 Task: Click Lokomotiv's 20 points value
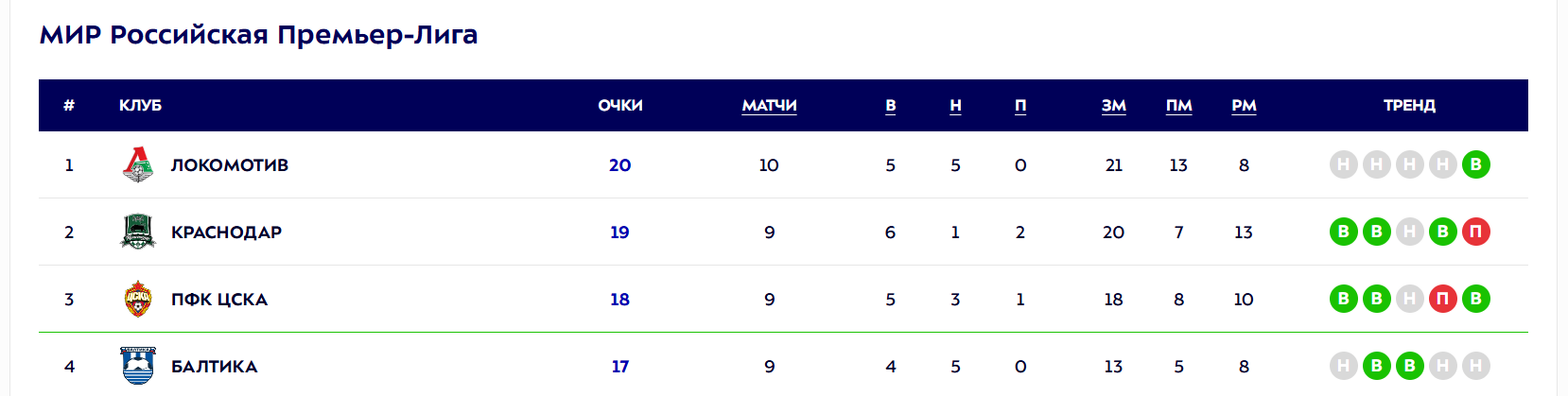click(x=619, y=165)
